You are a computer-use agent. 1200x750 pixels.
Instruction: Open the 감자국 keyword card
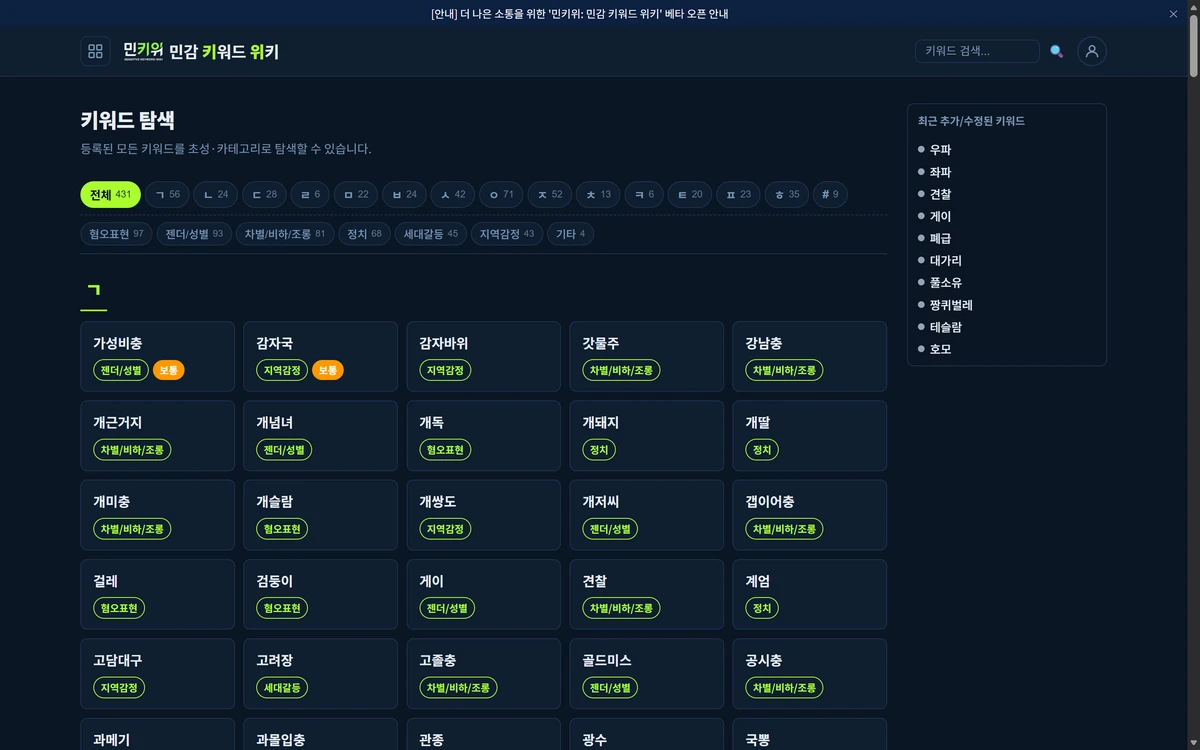click(320, 356)
